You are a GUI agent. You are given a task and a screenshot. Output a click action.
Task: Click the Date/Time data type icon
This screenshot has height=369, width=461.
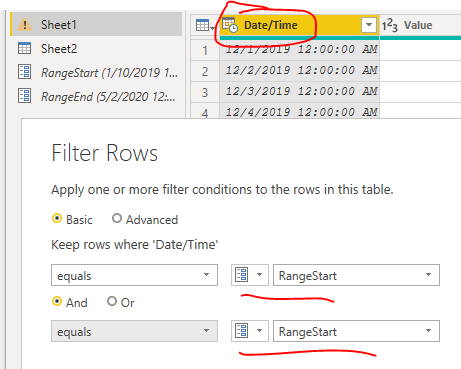(230, 25)
